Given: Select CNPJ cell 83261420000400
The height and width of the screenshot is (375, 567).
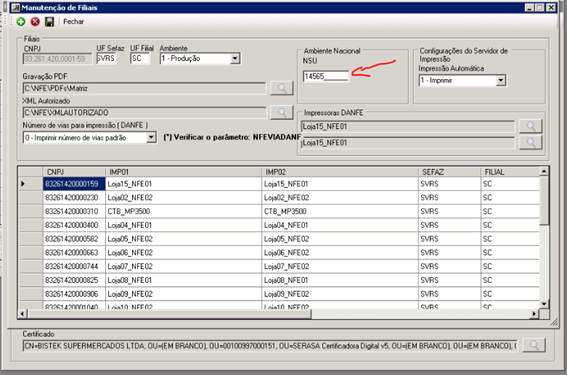Looking at the screenshot, I should (x=74, y=225).
